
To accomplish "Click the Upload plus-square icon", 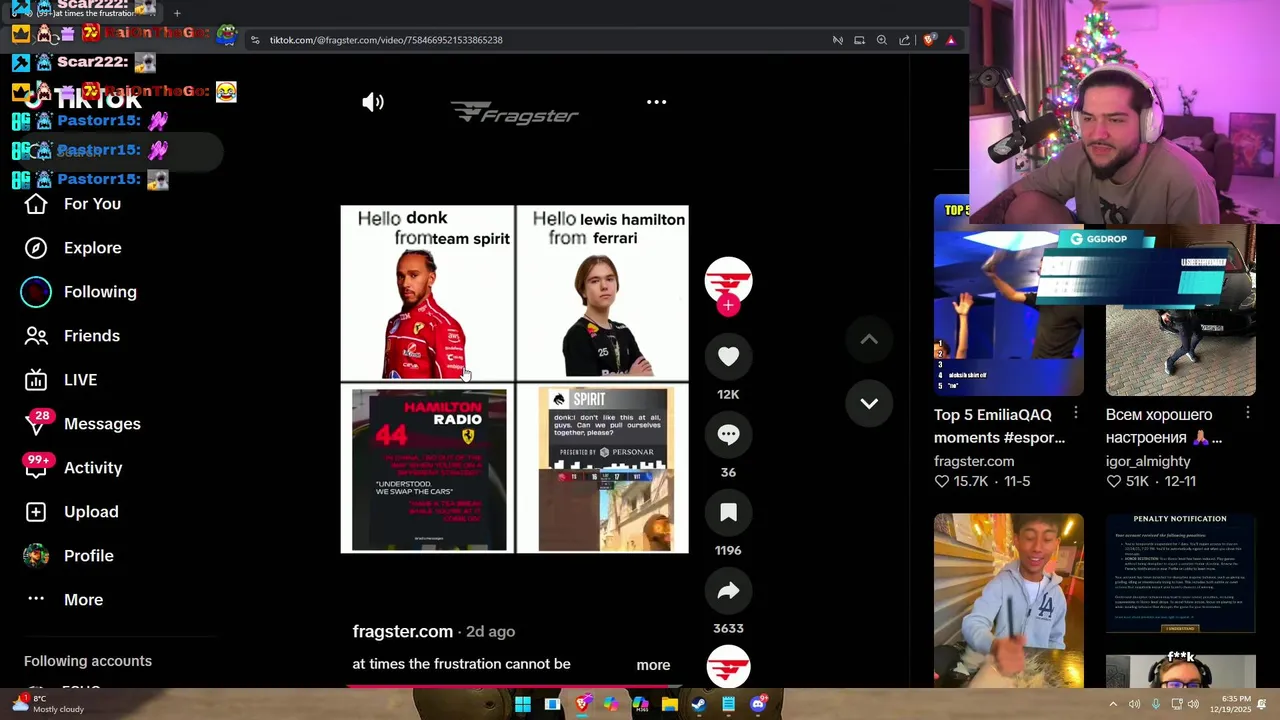I will 36,512.
